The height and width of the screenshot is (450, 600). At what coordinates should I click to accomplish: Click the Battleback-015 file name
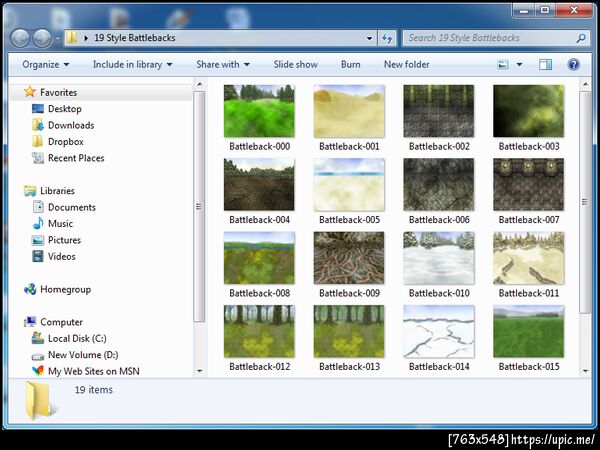tap(529, 367)
